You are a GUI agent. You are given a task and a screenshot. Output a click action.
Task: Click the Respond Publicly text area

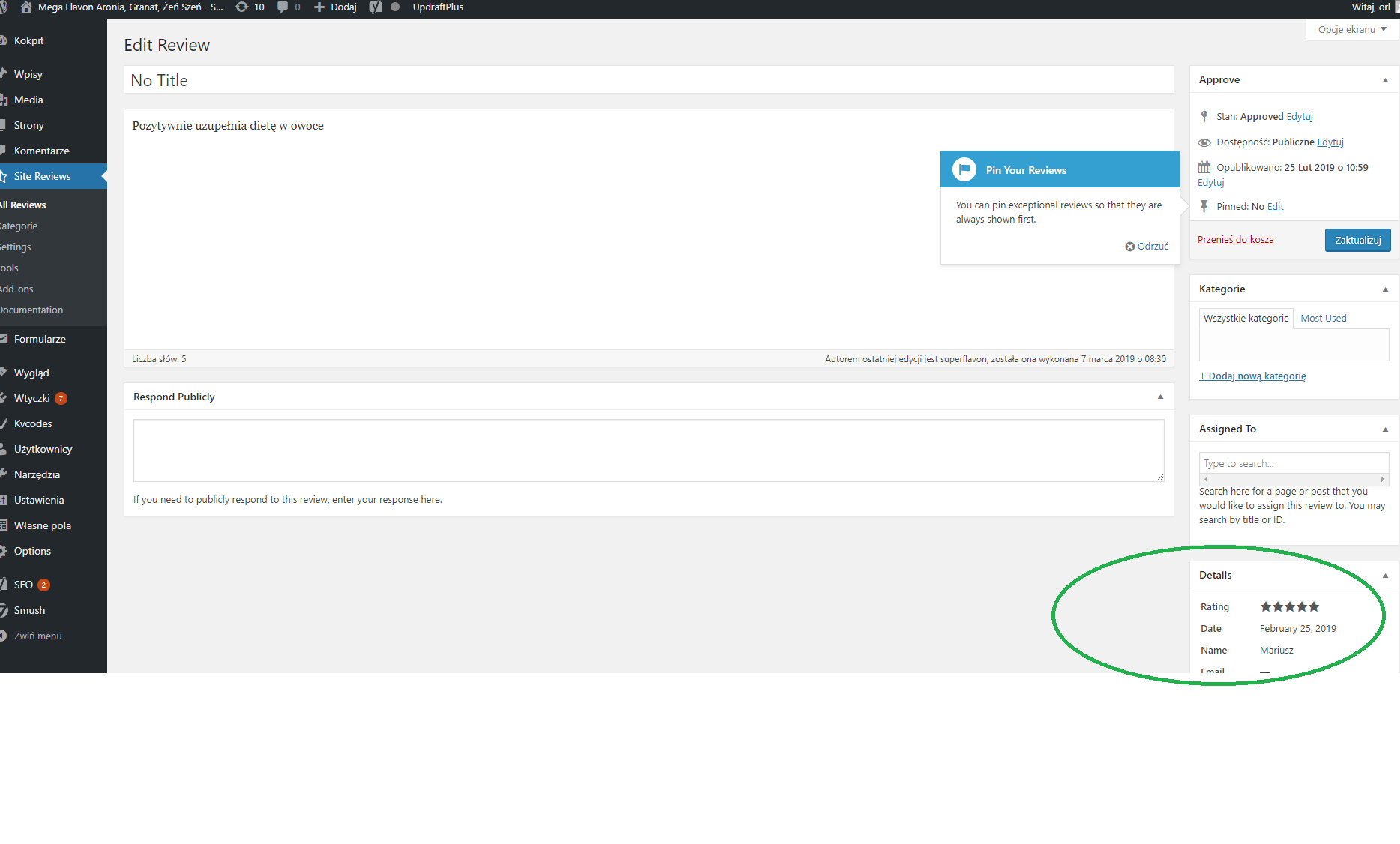[x=649, y=450]
